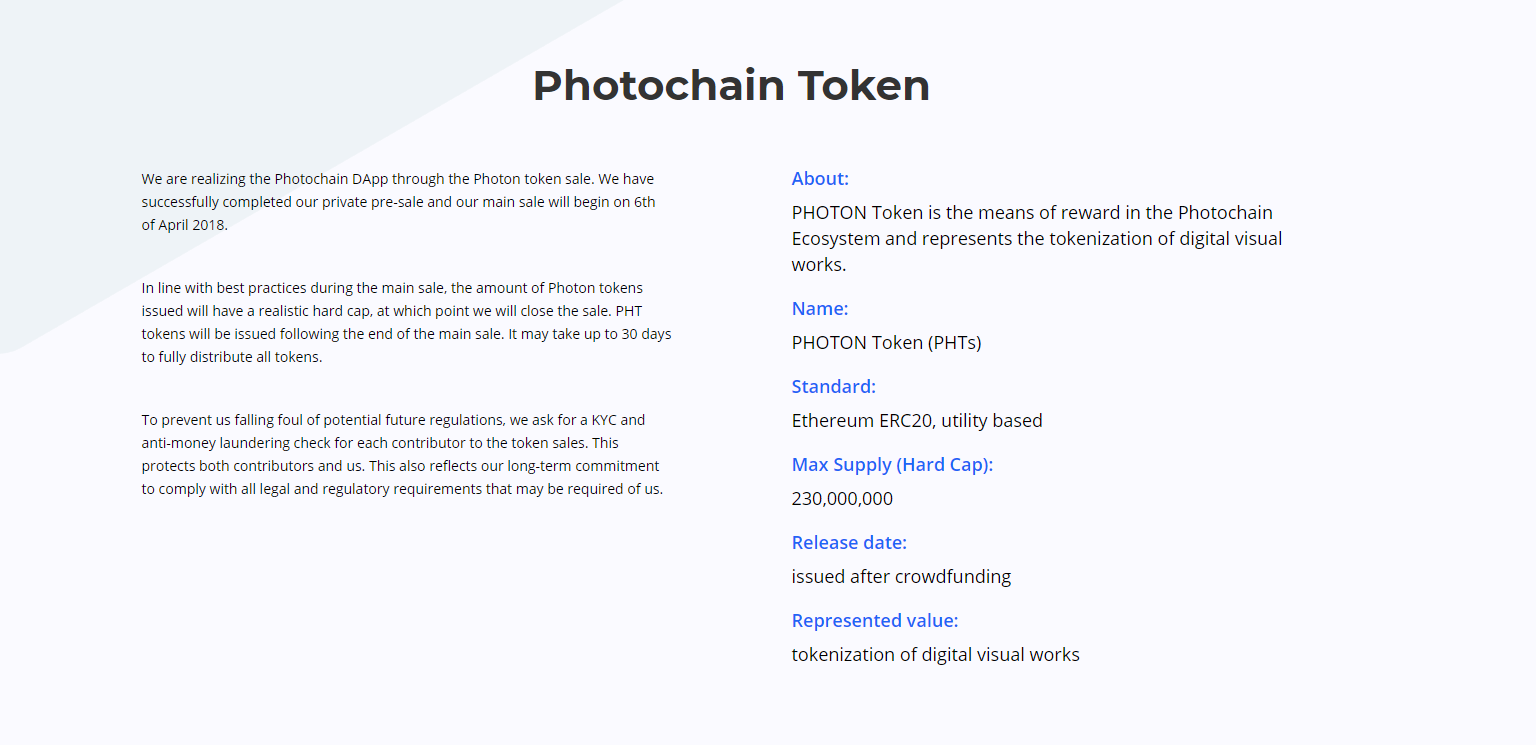Click the issued after crowdfunding text
1536x745 pixels.
(901, 577)
